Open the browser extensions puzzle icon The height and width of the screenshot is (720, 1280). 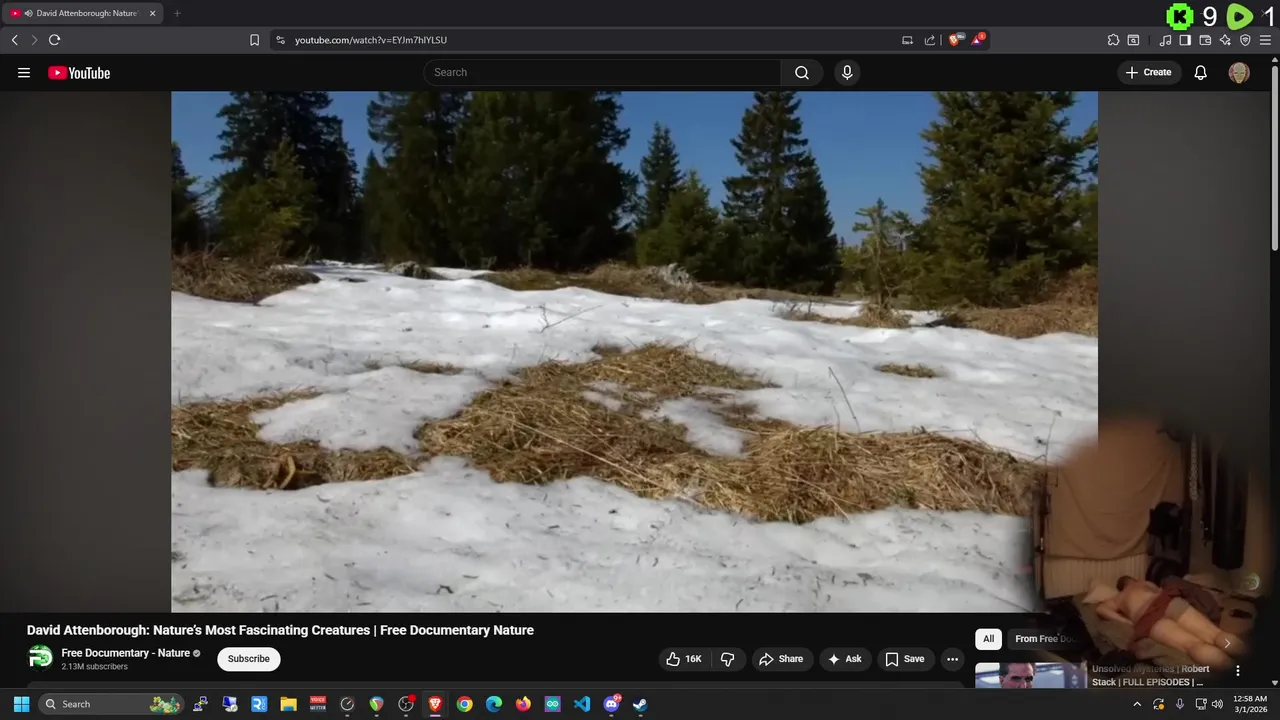coord(1113,40)
